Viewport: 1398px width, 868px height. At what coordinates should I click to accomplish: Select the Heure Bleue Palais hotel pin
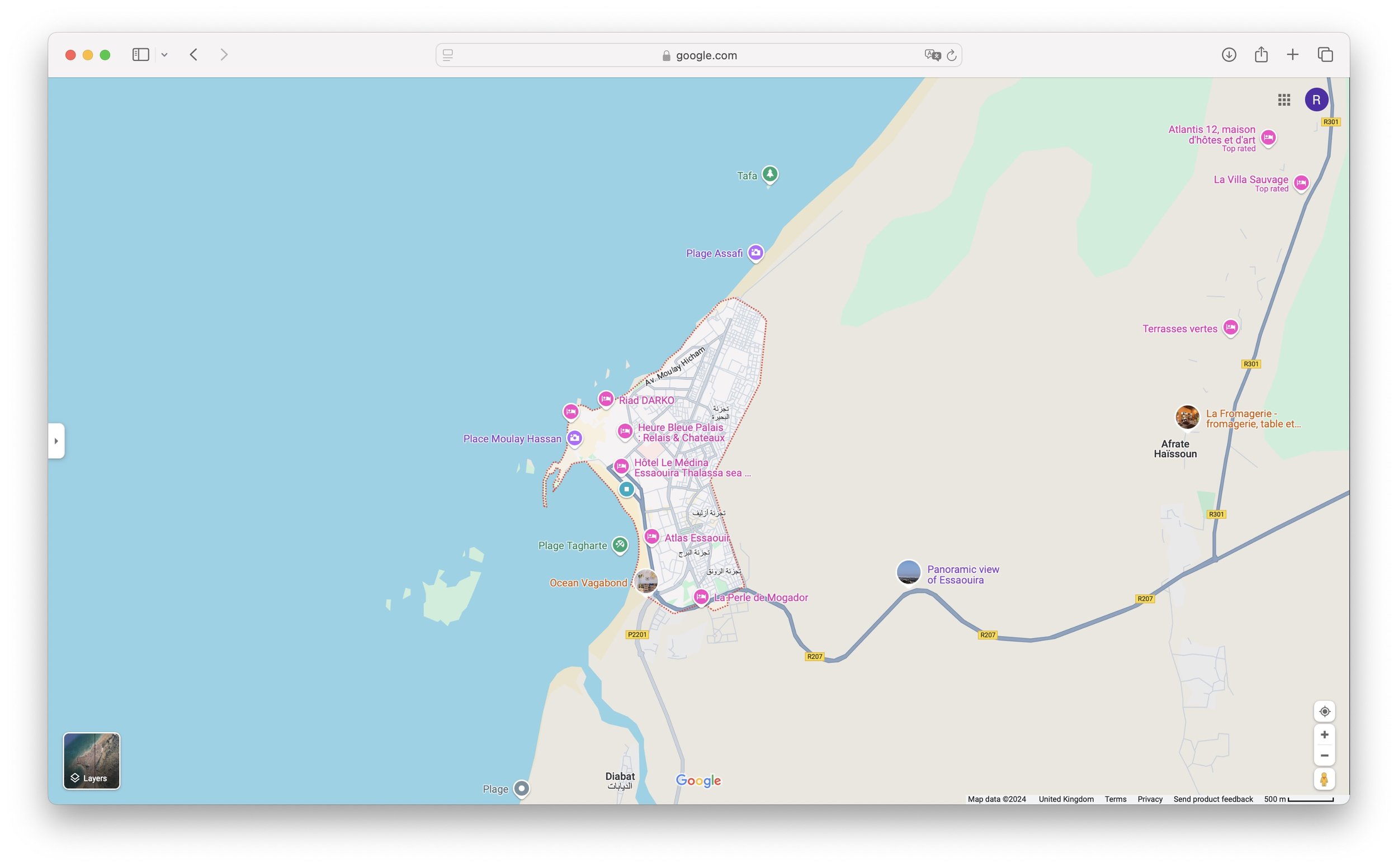point(625,431)
